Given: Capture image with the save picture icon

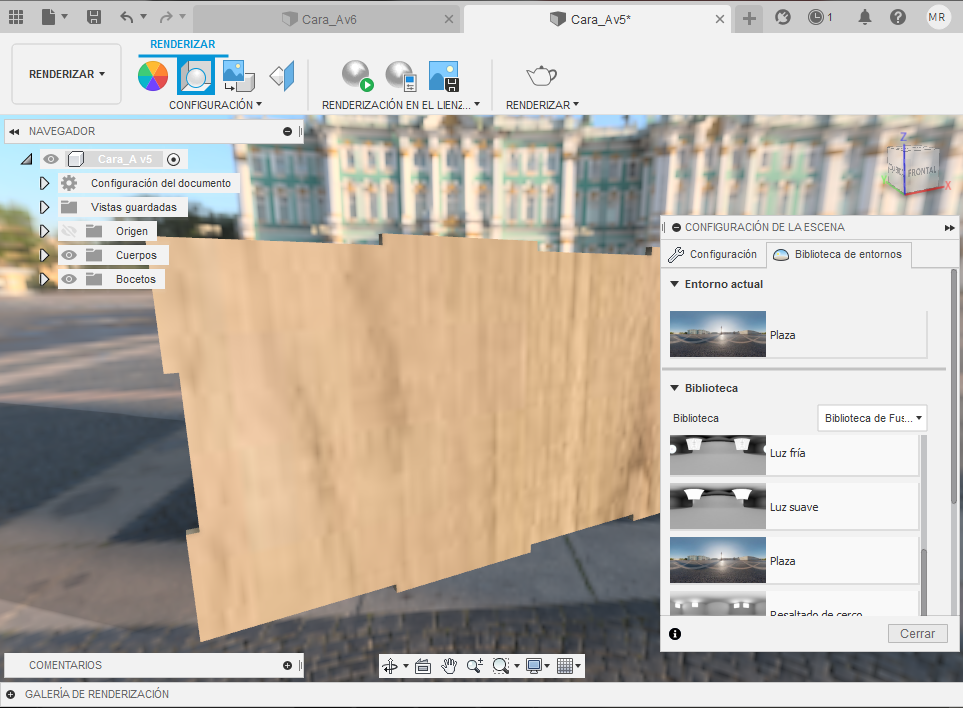Looking at the screenshot, I should 443,76.
